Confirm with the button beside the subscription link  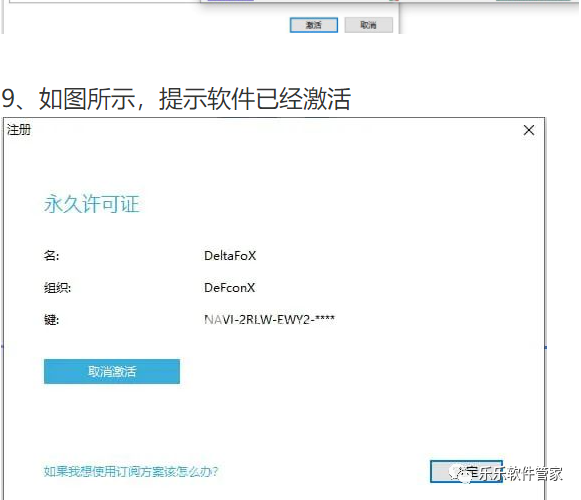(x=466, y=471)
